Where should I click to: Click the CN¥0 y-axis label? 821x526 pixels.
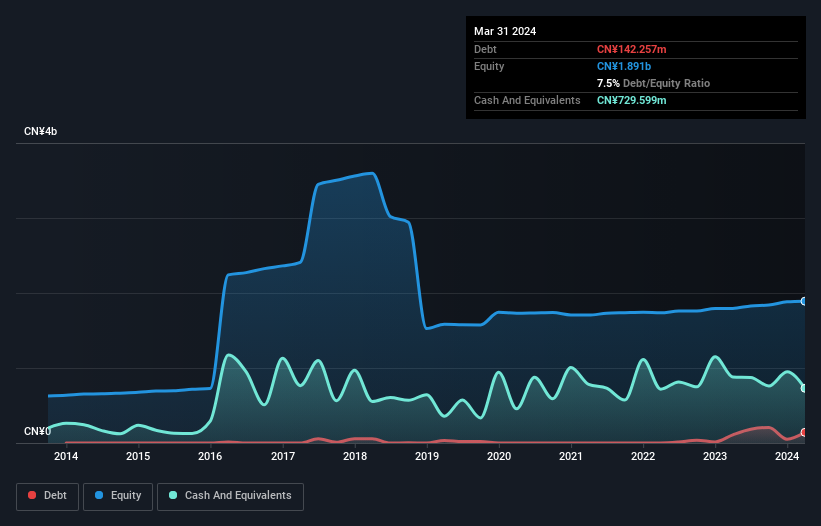click(37, 431)
